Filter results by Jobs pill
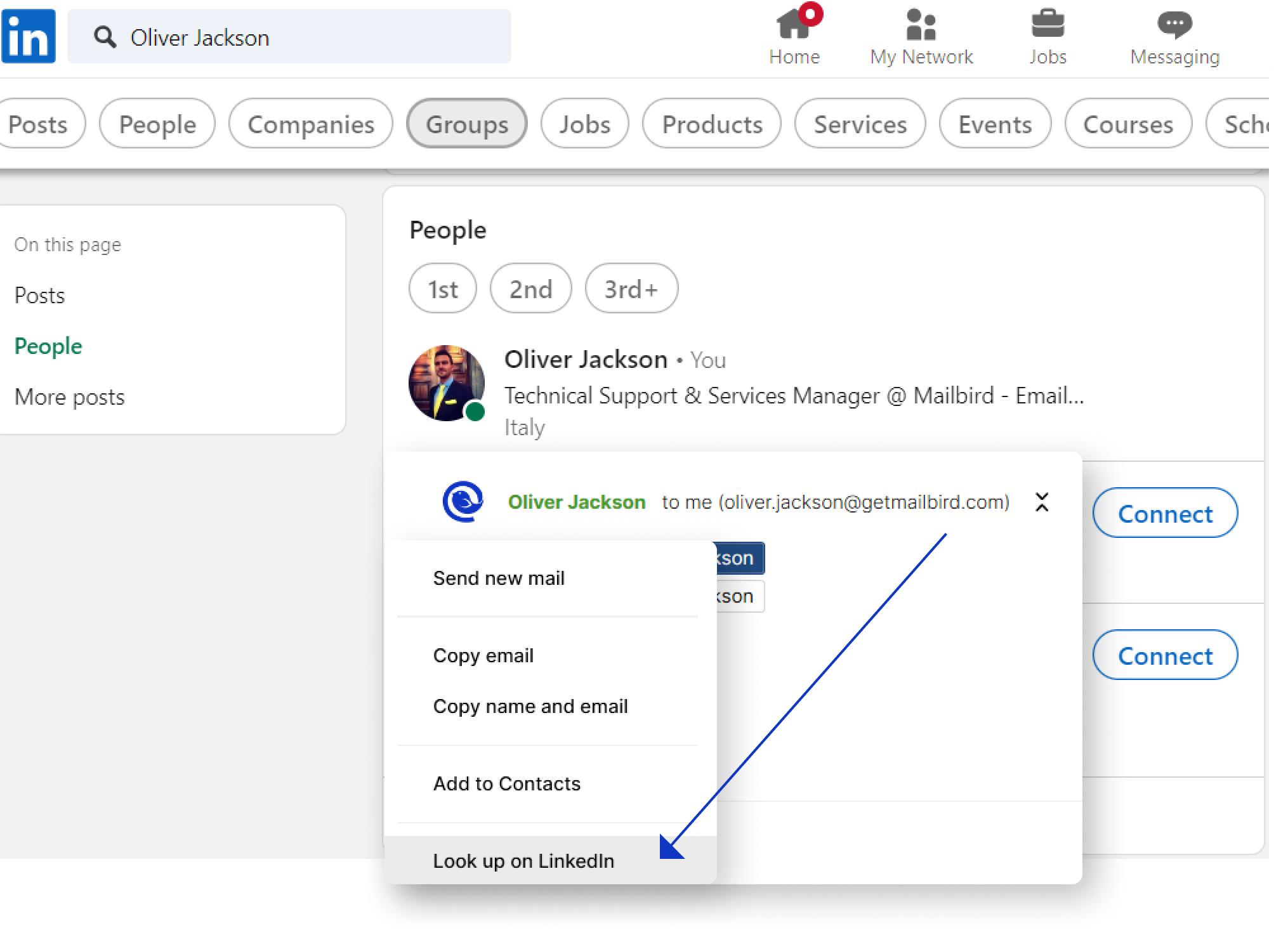This screenshot has width=1288, height=935. pyautogui.click(x=585, y=124)
